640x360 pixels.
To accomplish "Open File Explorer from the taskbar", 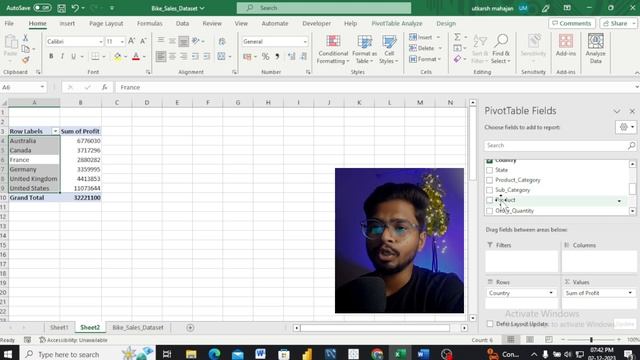I will [191, 354].
